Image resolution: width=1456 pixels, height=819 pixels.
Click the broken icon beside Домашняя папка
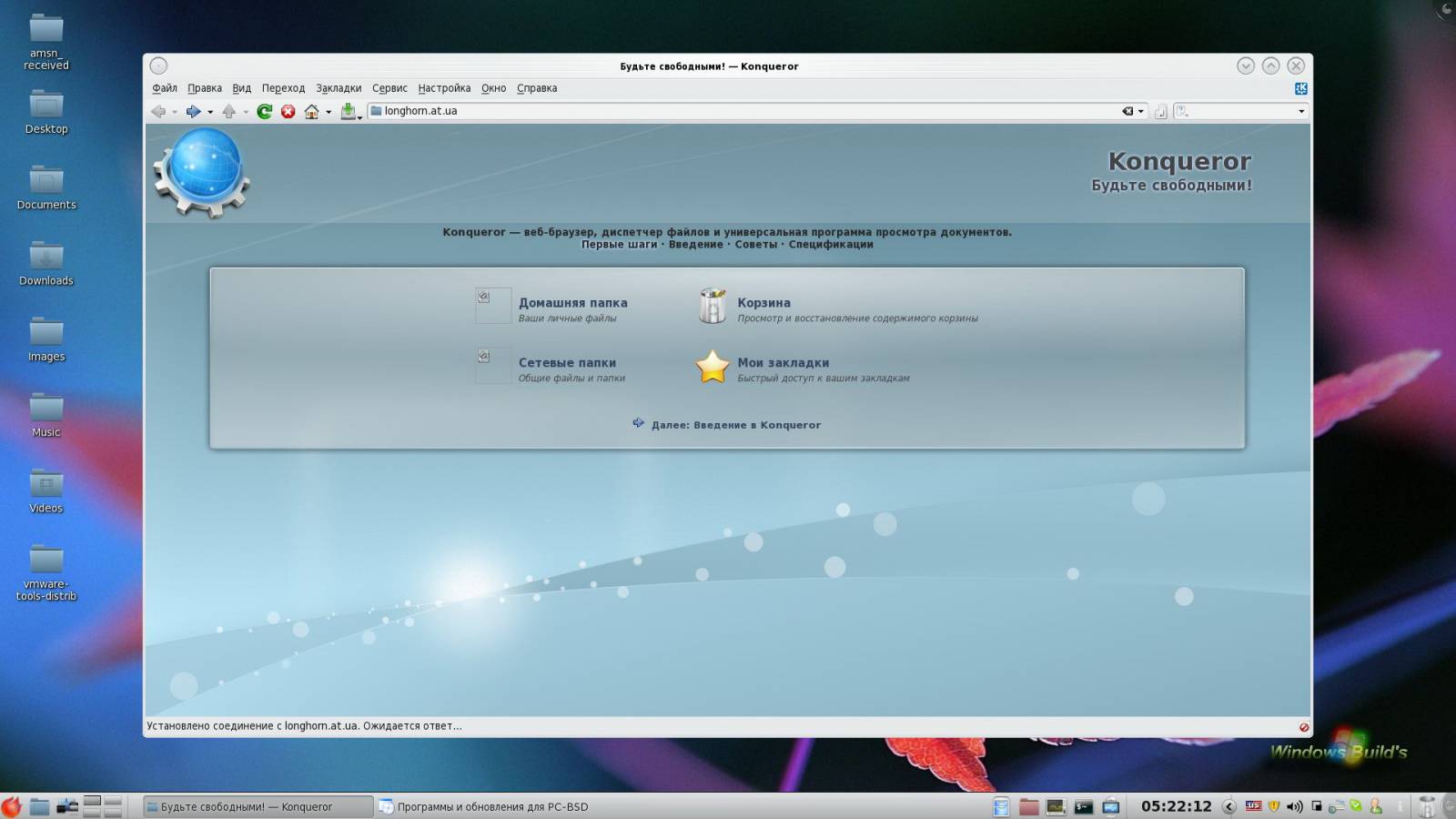[x=493, y=306]
